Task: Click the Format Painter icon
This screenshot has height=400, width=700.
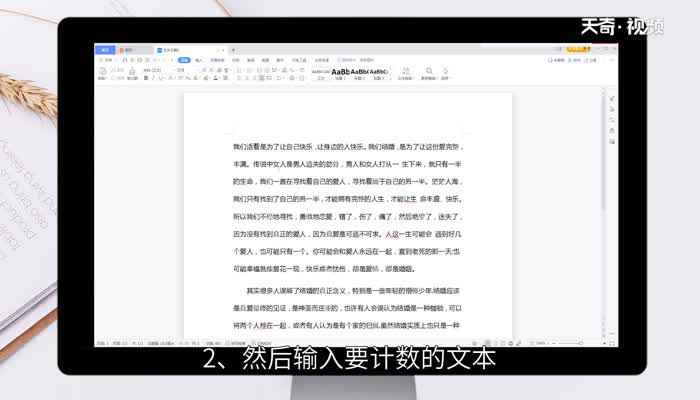Action: 132,73
